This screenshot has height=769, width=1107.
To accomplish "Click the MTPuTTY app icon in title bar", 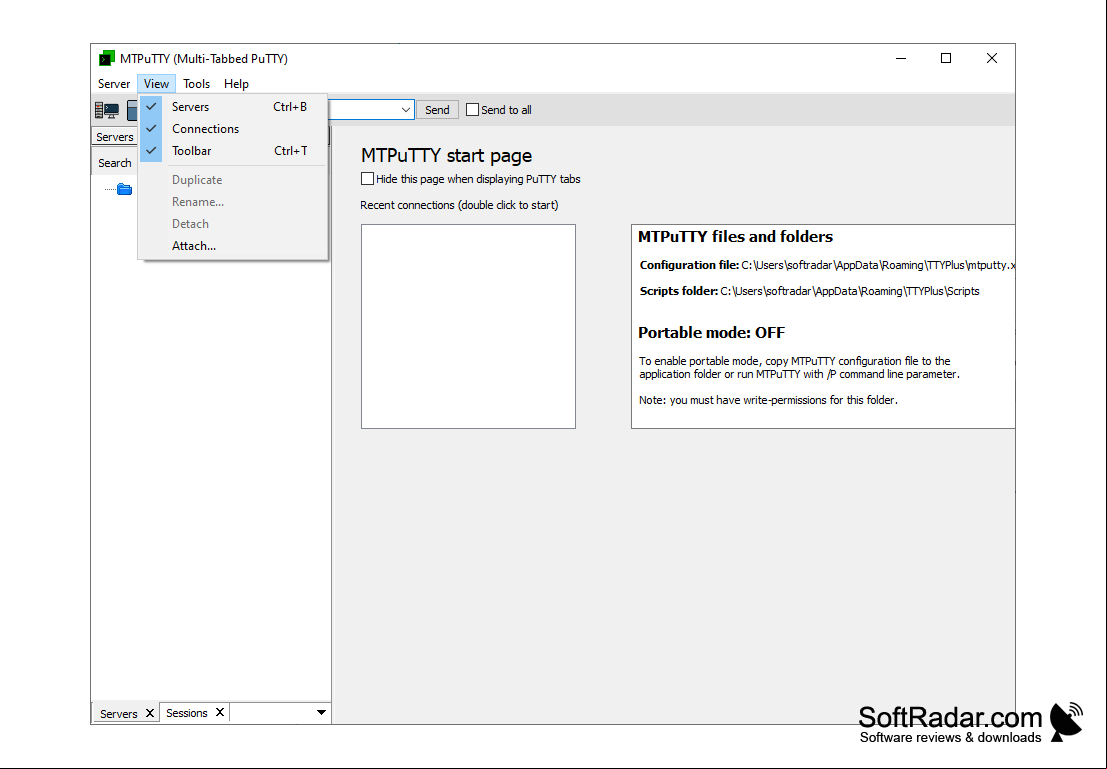I will coord(107,58).
